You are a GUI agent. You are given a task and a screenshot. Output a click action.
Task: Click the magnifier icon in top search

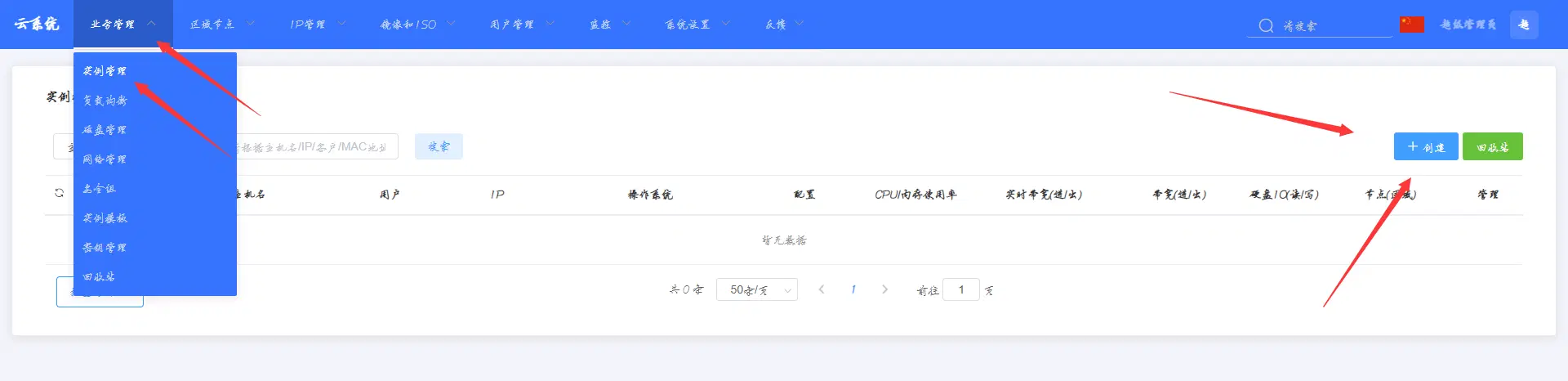coord(1266,25)
